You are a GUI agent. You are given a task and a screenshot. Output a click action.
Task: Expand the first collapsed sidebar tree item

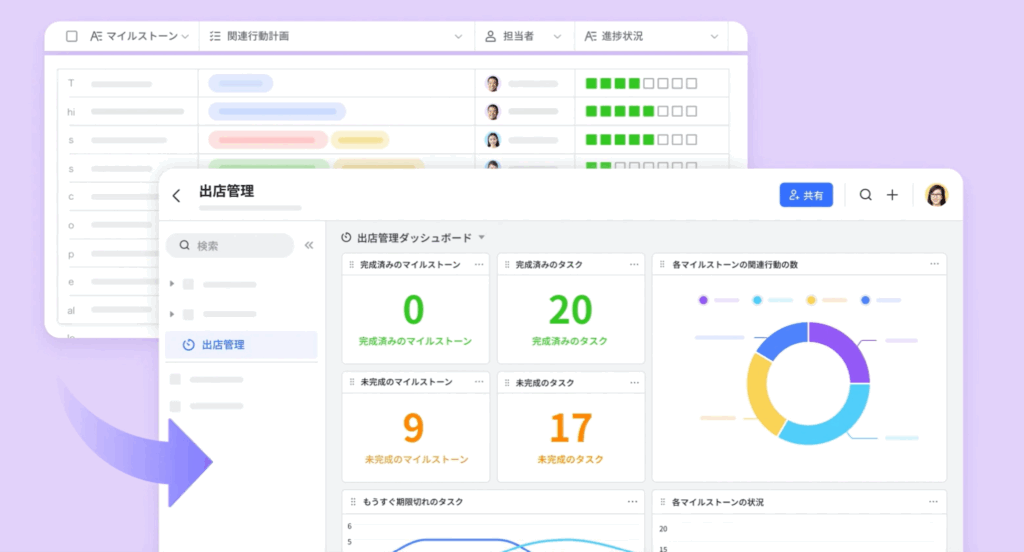(172, 284)
